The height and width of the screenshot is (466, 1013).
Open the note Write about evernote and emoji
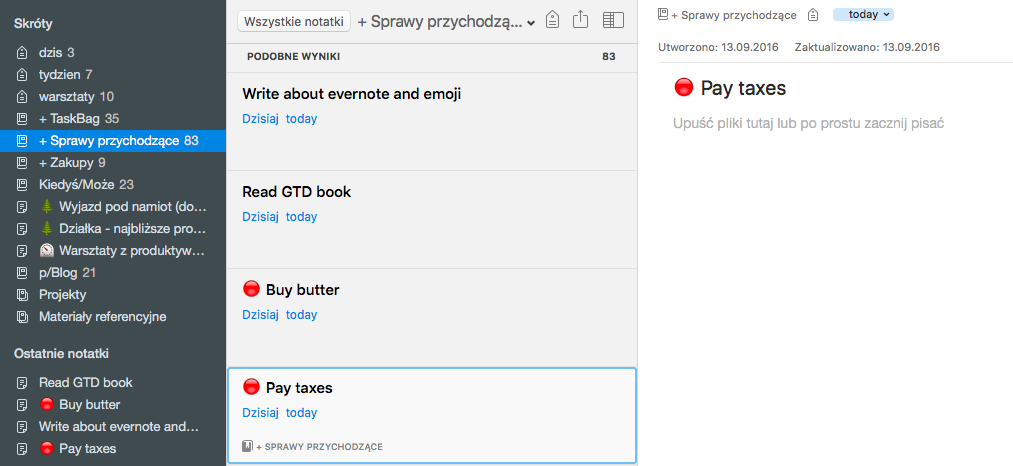click(432, 122)
